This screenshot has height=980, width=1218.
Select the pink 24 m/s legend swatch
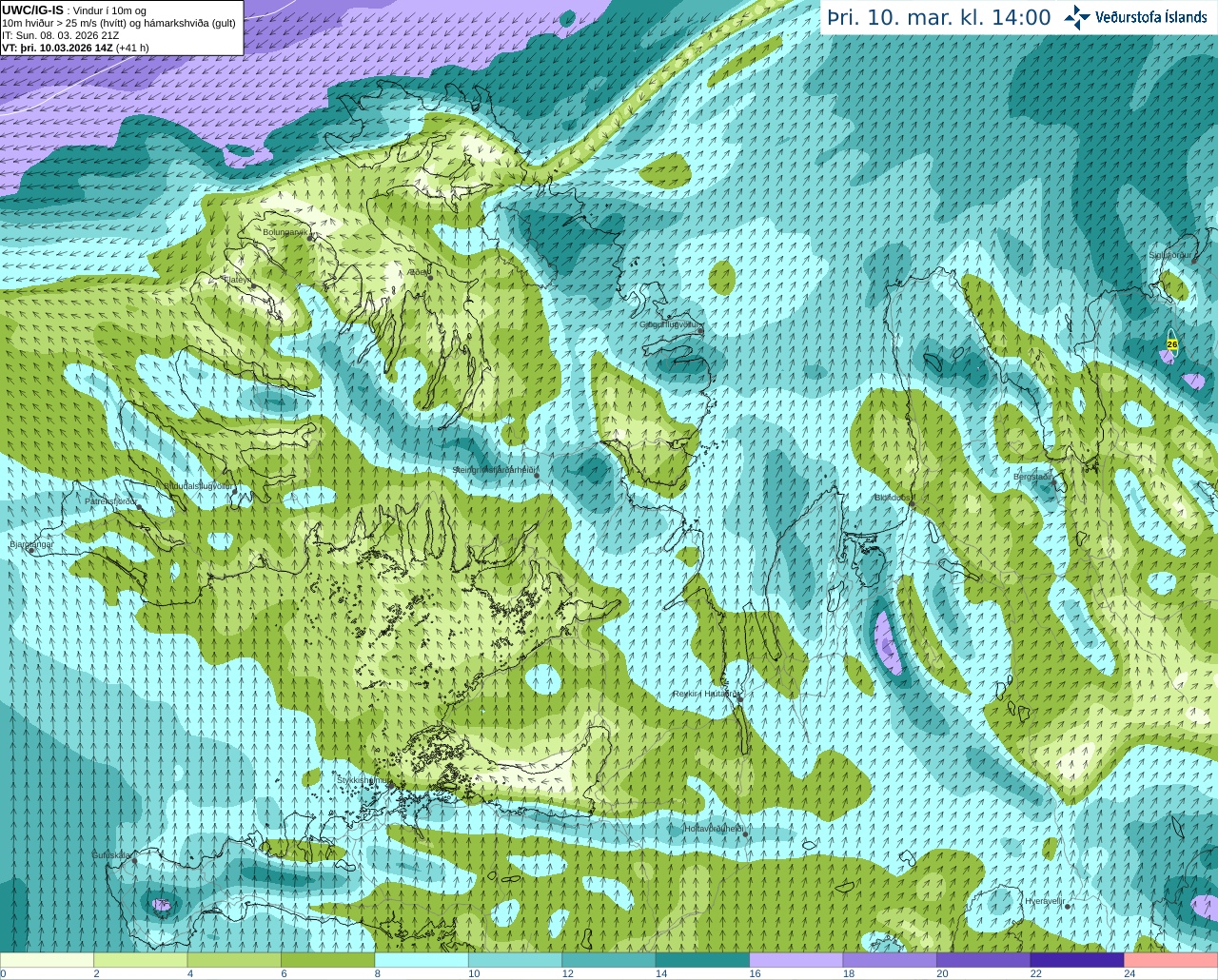(1170, 960)
